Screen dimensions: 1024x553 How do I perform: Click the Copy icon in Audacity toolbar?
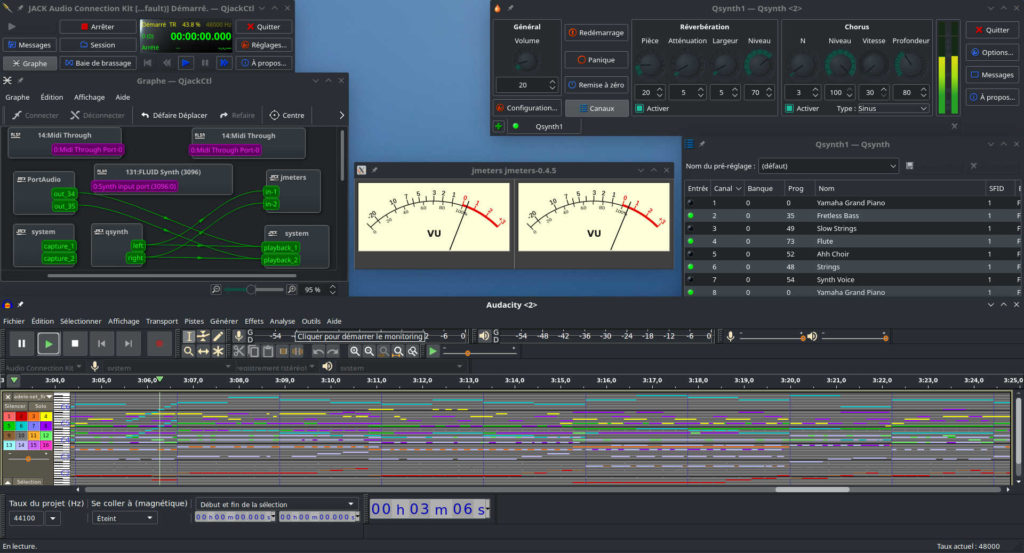pyautogui.click(x=253, y=352)
